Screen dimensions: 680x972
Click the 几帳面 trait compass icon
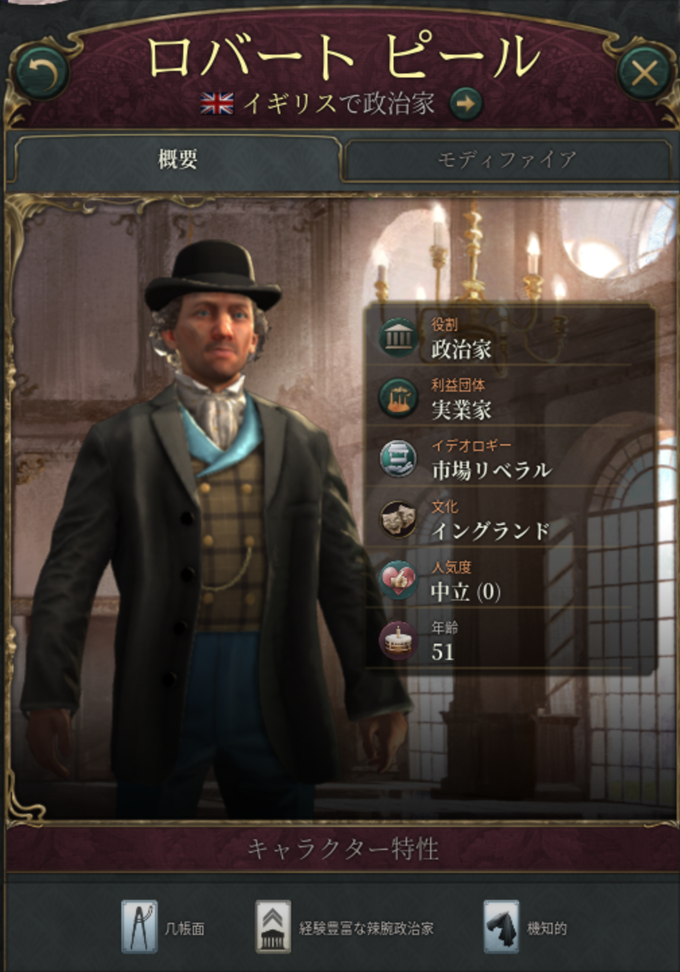pos(139,926)
